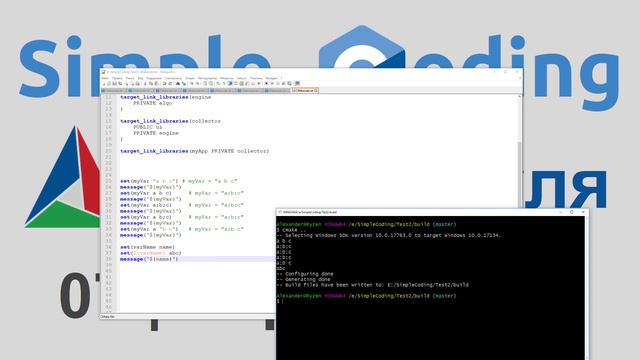640x360 pixels.
Task: Select the active highlighted document tab in Notepad++
Action: click(304, 91)
